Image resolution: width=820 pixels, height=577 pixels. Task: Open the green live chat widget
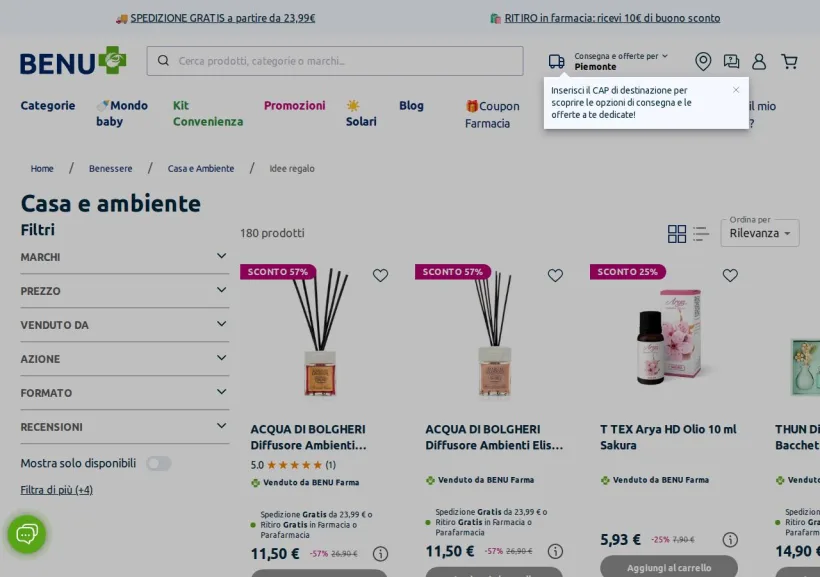27,534
